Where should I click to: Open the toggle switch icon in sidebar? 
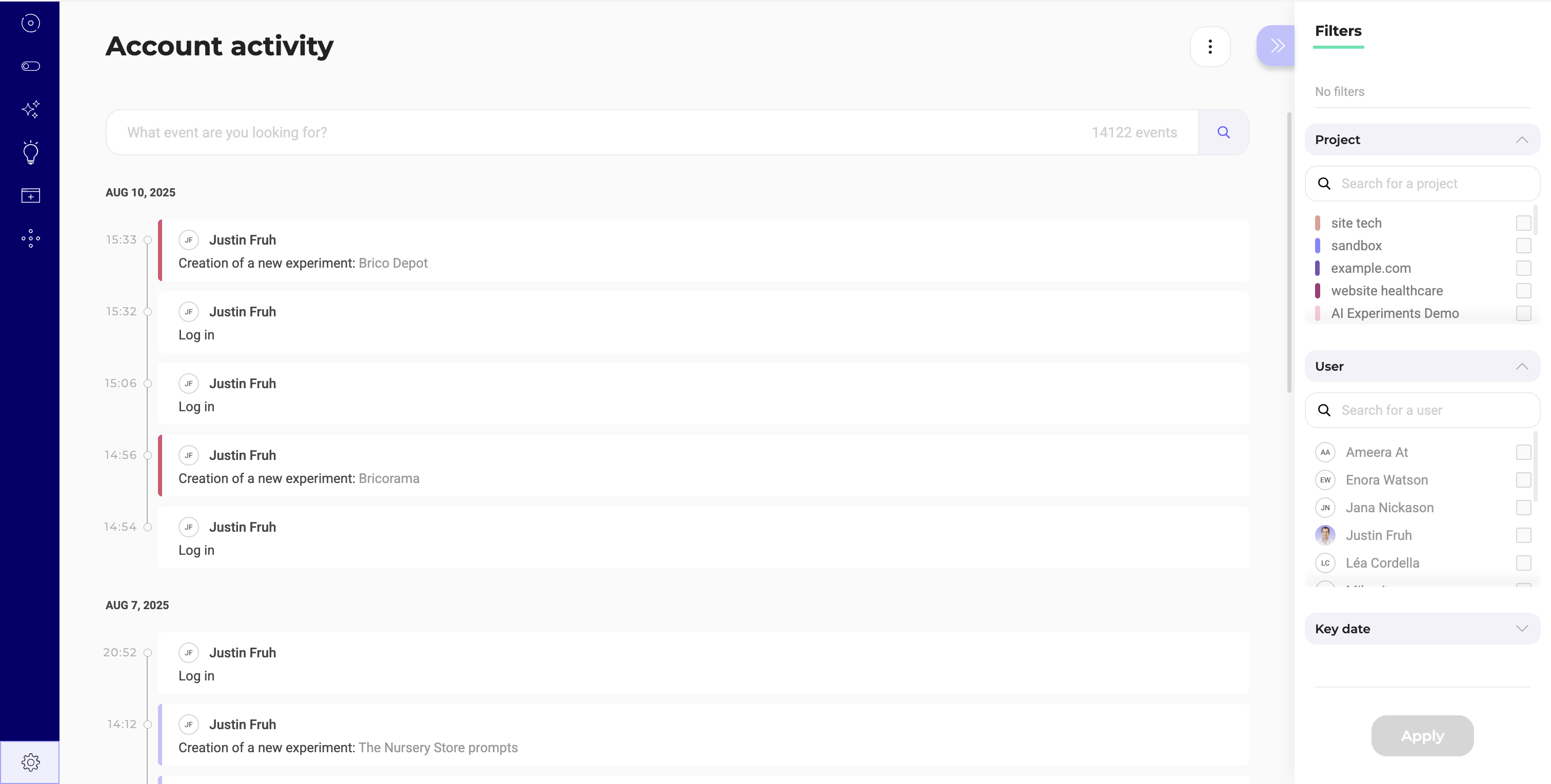[30, 66]
